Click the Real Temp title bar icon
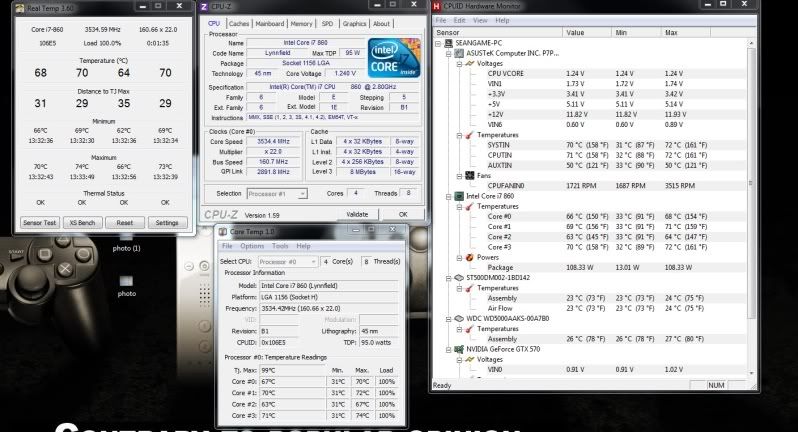798x432 pixels. (x=19, y=8)
